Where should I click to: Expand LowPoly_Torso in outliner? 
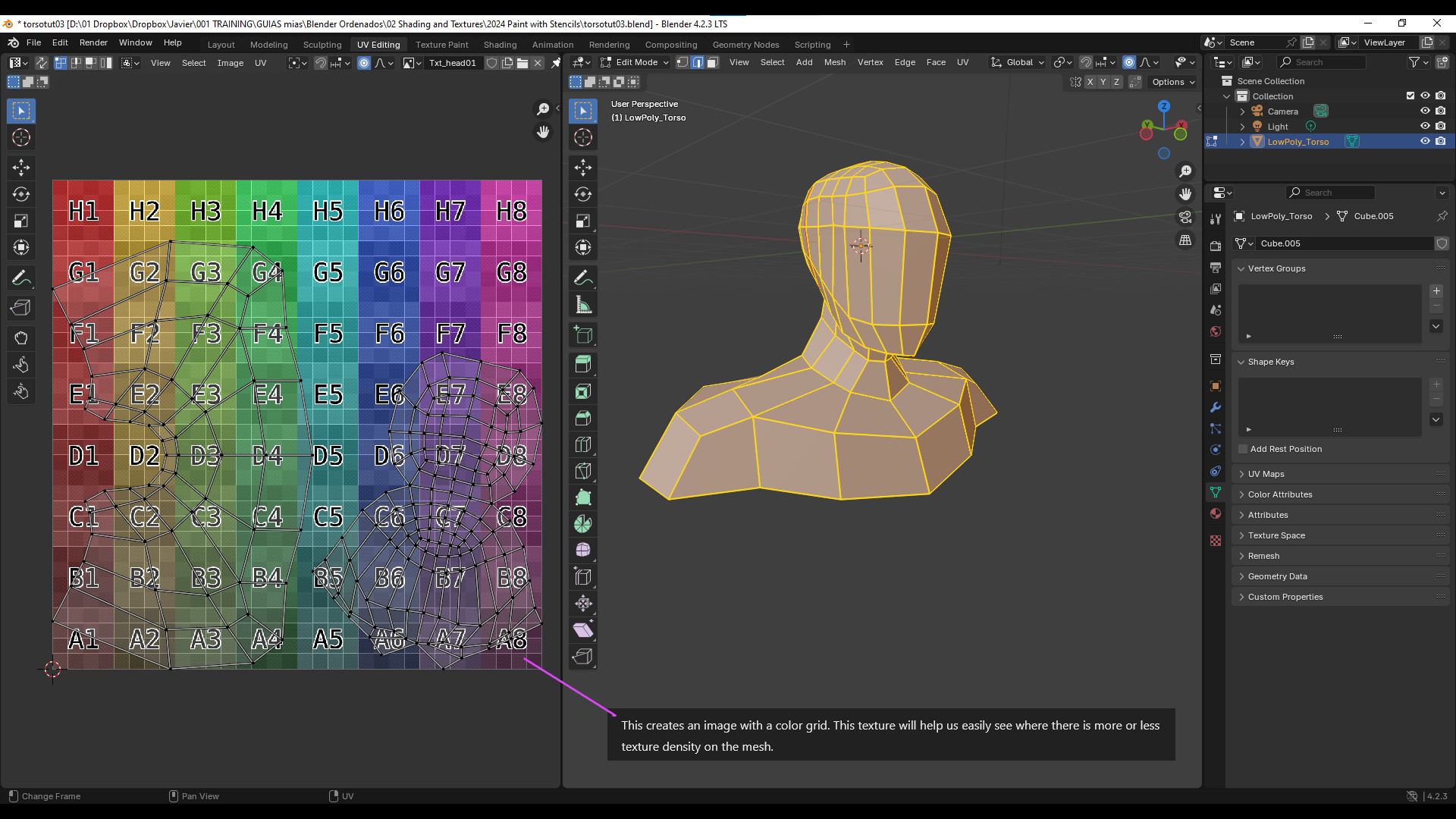[1242, 142]
